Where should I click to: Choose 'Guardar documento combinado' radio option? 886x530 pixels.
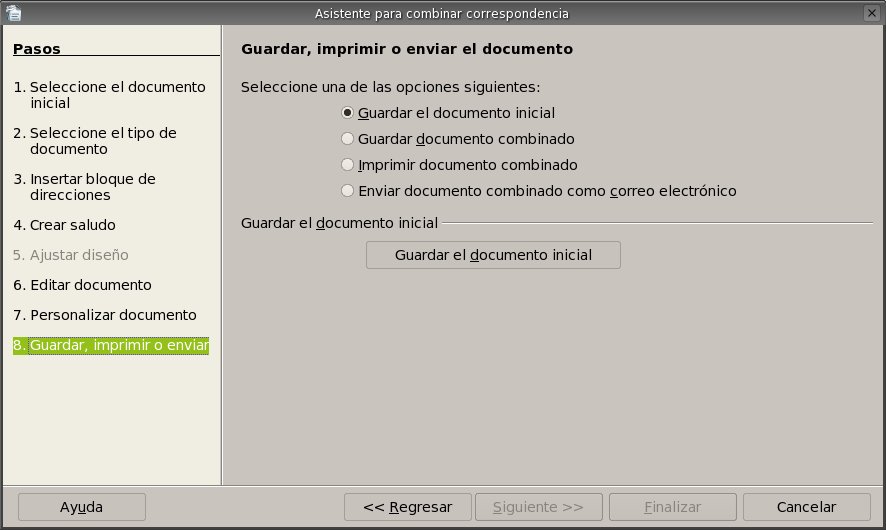tap(348, 139)
